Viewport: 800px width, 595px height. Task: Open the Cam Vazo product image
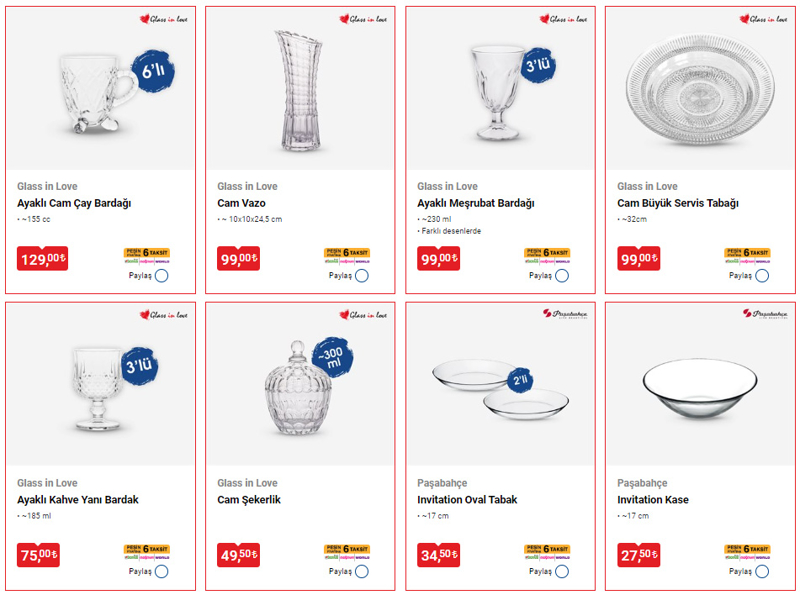300,90
